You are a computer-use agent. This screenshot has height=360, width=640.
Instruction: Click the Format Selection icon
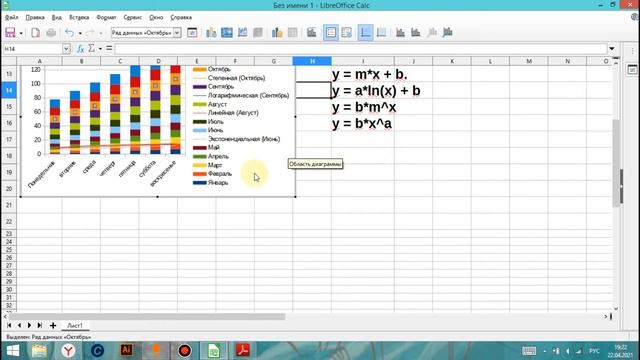192,33
